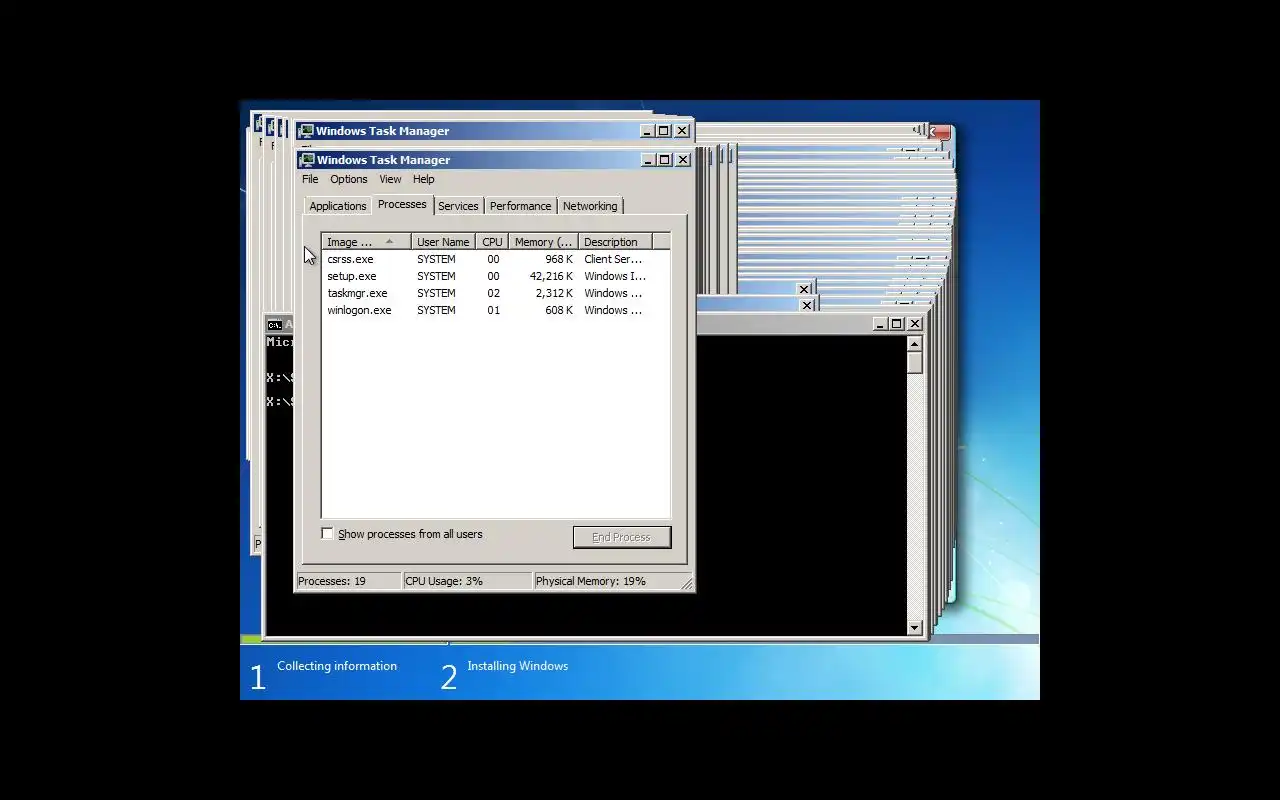Maximize the front Task Manager window
The height and width of the screenshot is (800, 1280).
pos(664,160)
